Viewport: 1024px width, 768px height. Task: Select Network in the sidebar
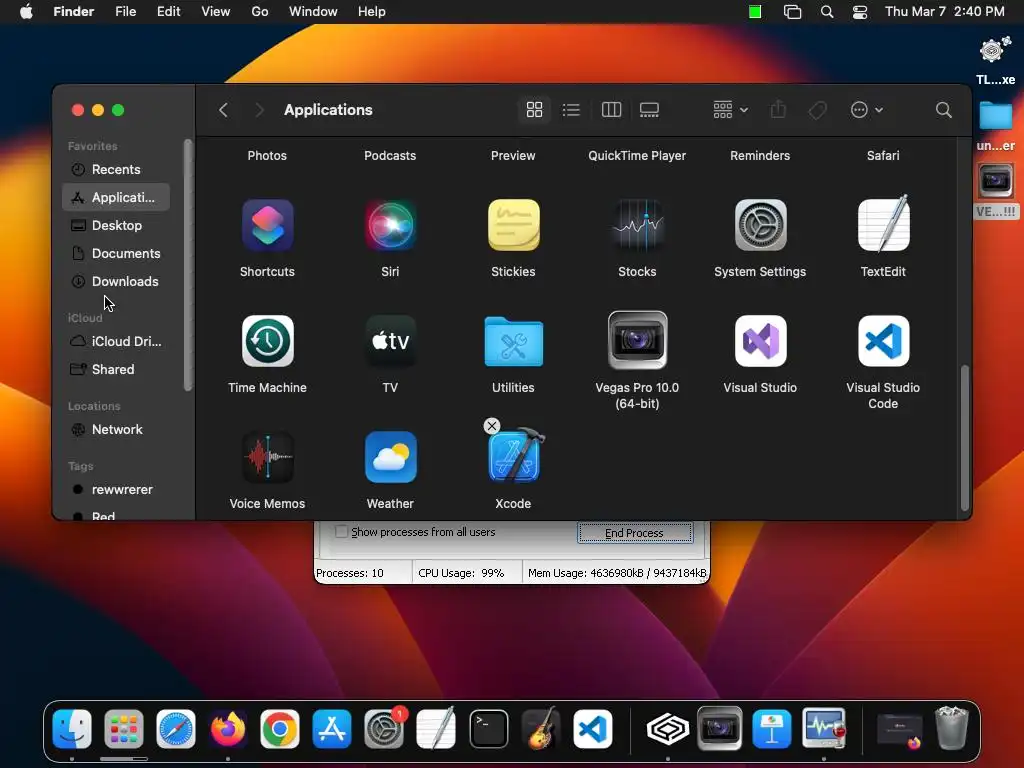[116, 430]
